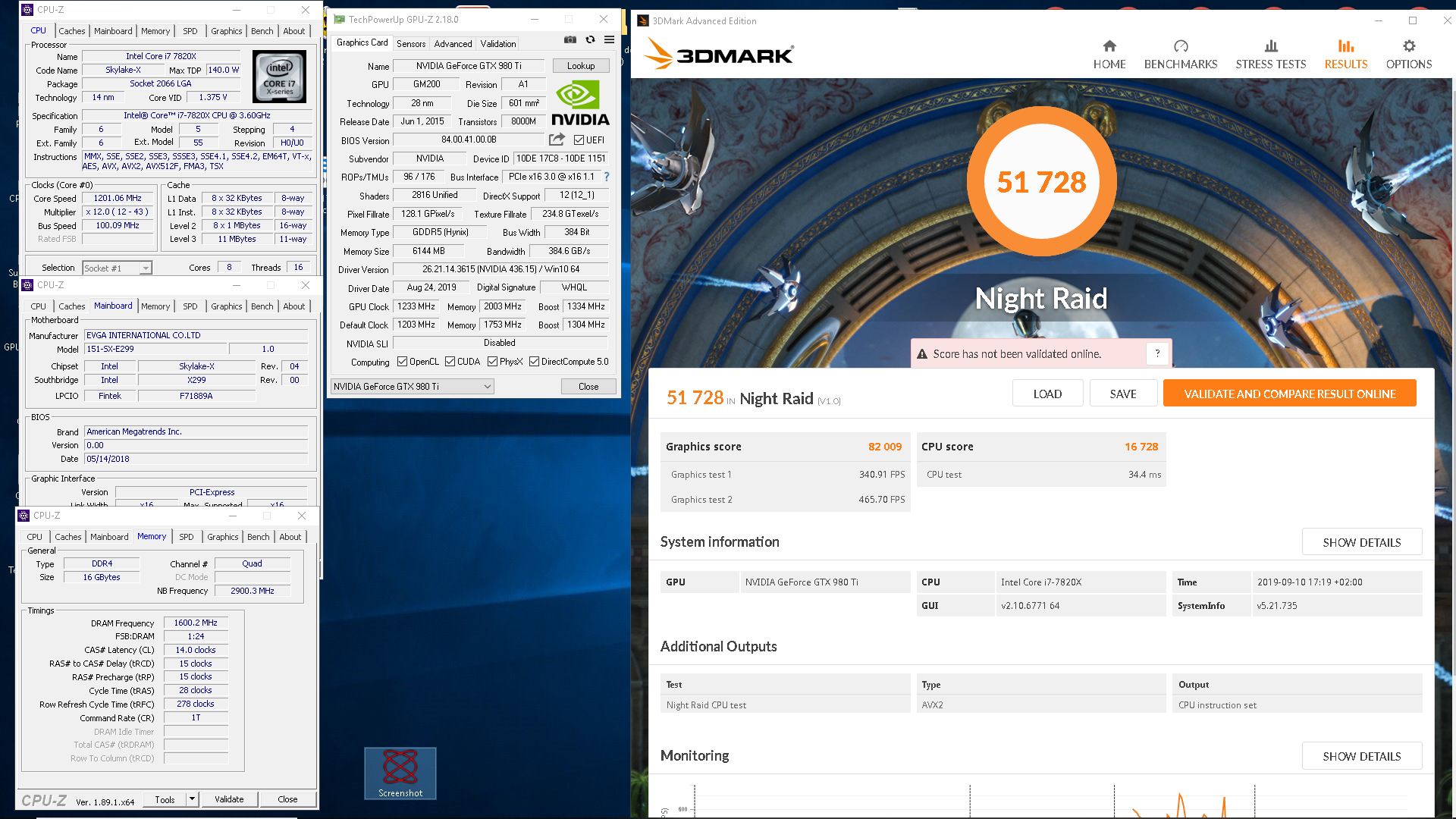
Task: Click the DRAM Frequency 1600.2 MHz value
Action: (x=196, y=623)
